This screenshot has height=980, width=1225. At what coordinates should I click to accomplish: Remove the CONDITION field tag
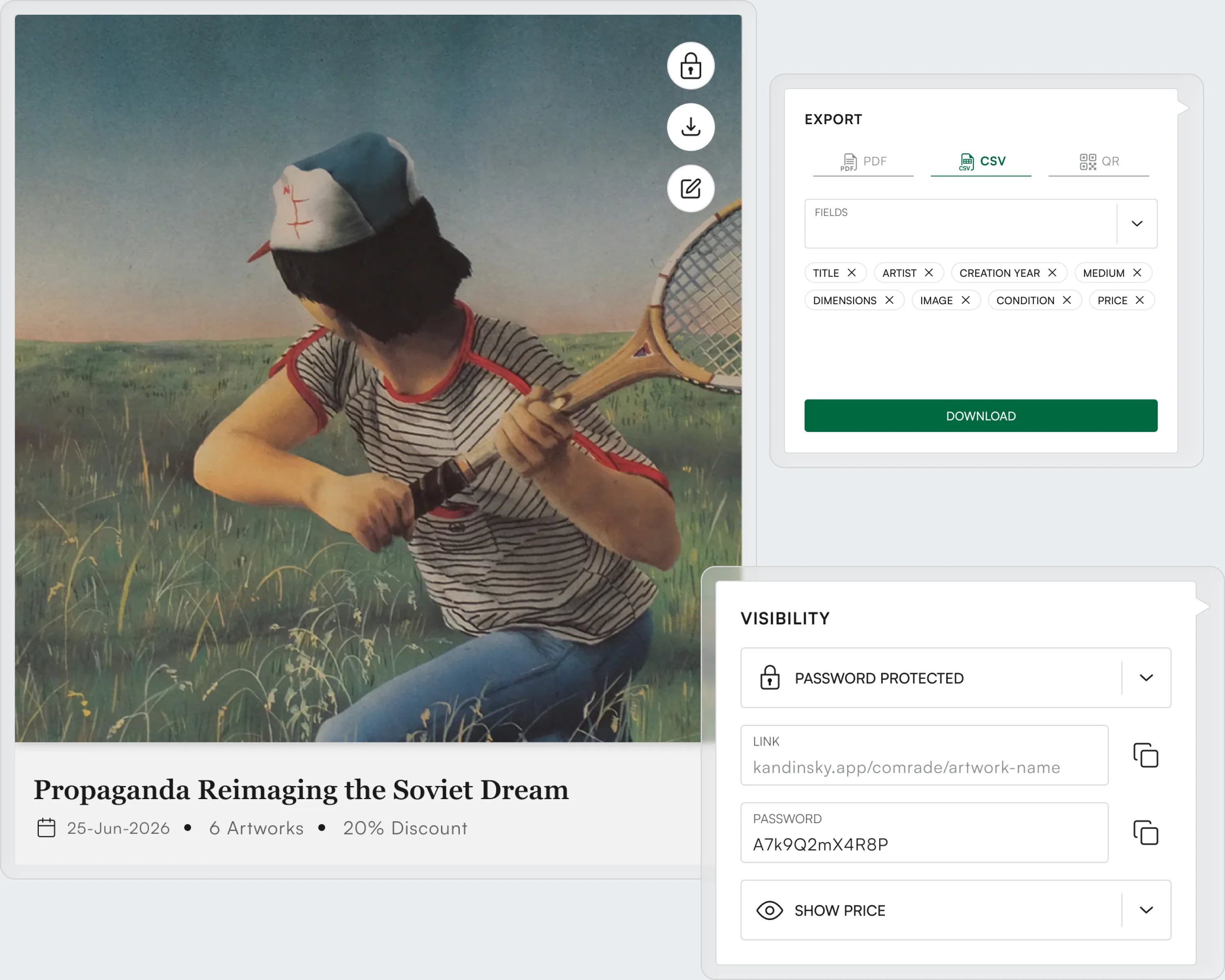tap(1067, 300)
